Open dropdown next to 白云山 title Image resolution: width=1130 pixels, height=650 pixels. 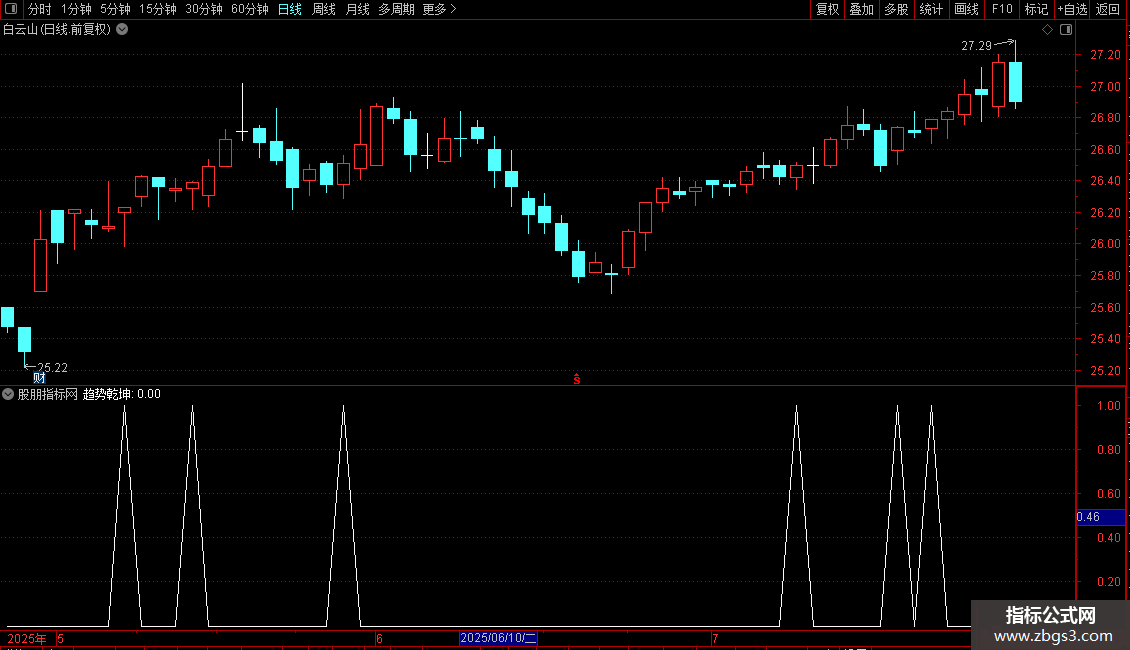[x=123, y=29]
